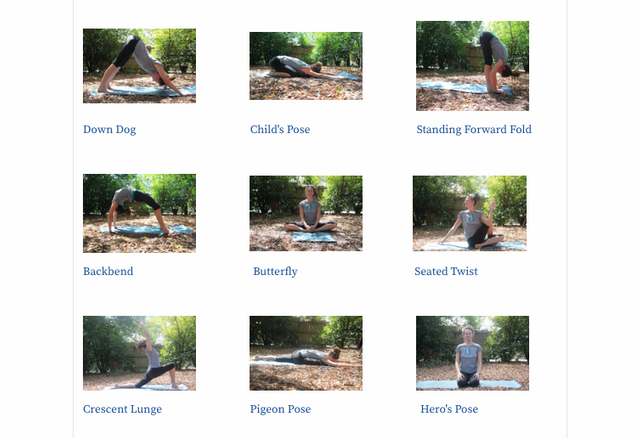
Task: Open the Pigeon Pose photo
Action: click(x=306, y=353)
